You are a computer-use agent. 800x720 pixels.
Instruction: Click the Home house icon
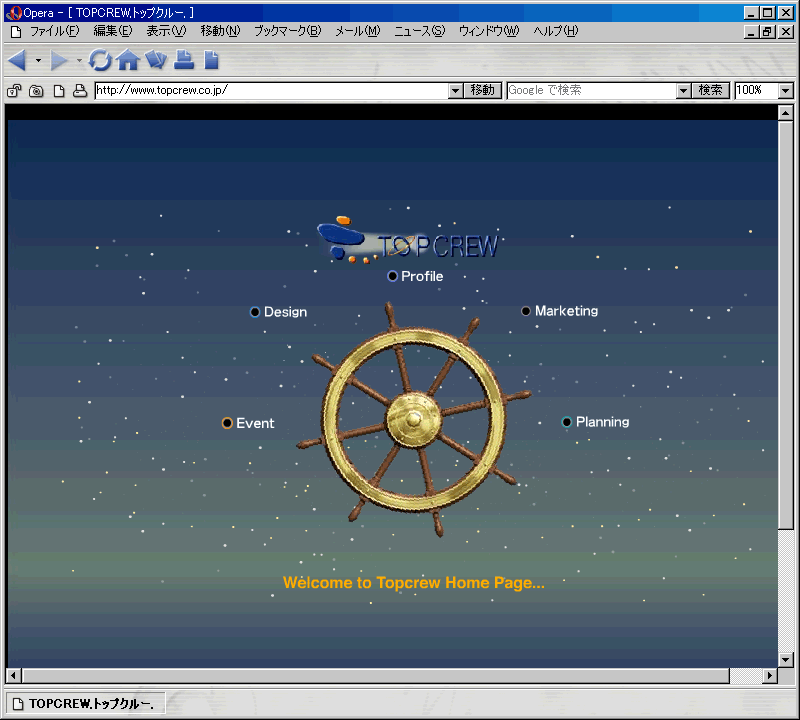128,60
